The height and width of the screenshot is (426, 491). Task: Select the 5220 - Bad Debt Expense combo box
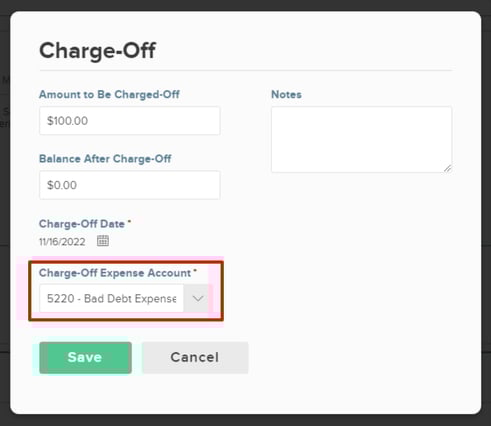126,298
